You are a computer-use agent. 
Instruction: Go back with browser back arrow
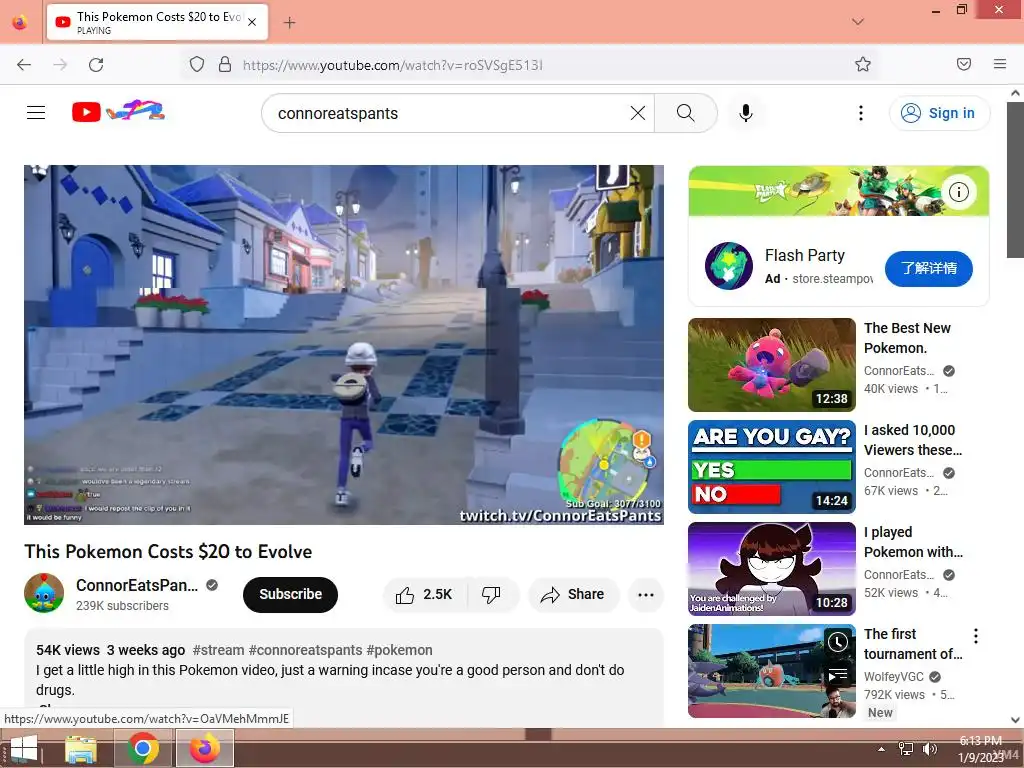24,65
